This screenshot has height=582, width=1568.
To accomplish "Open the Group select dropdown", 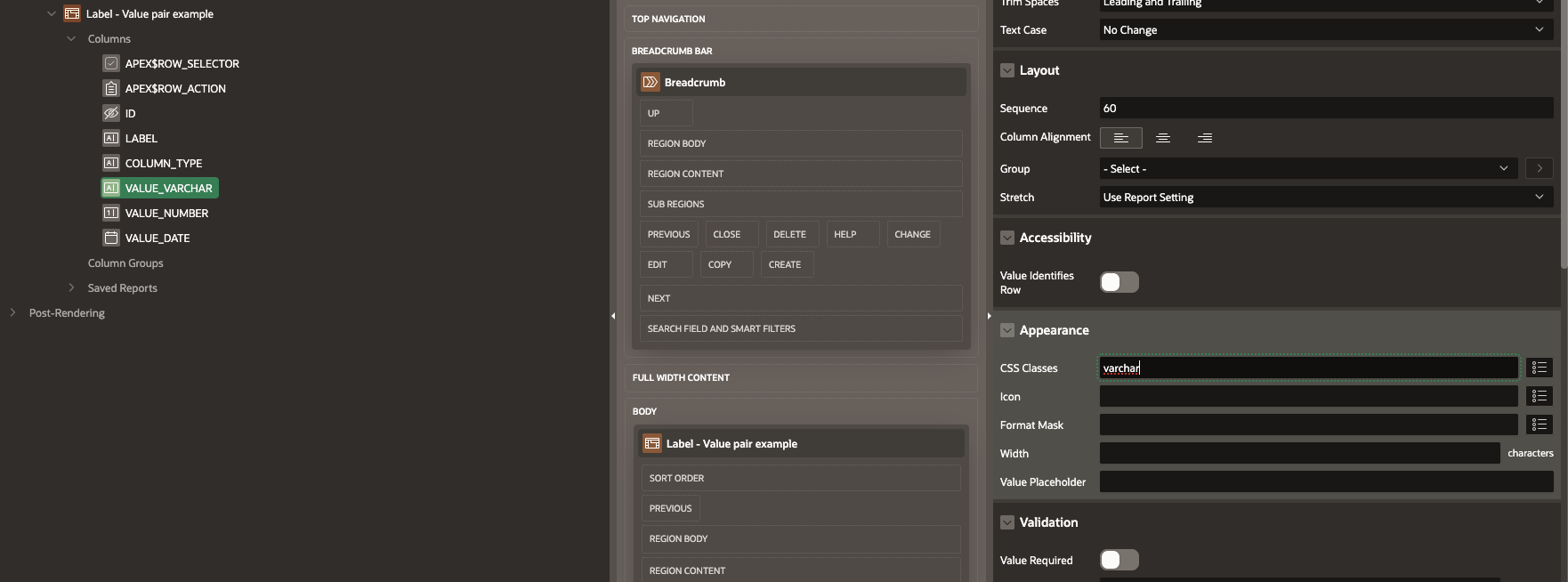I will point(1308,168).
